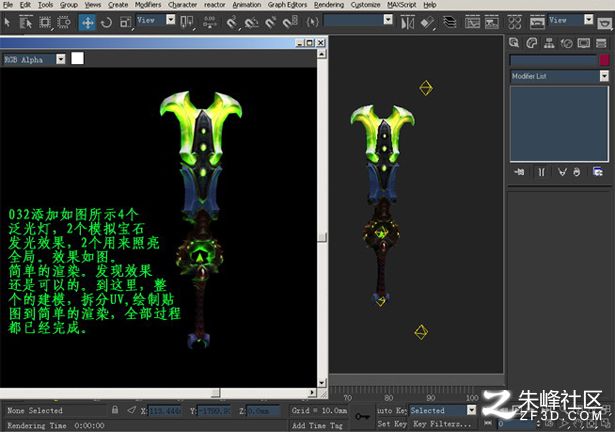Viewport: 615px width, 432px height.
Task: Click Add Time Tag
Action: click(317, 425)
